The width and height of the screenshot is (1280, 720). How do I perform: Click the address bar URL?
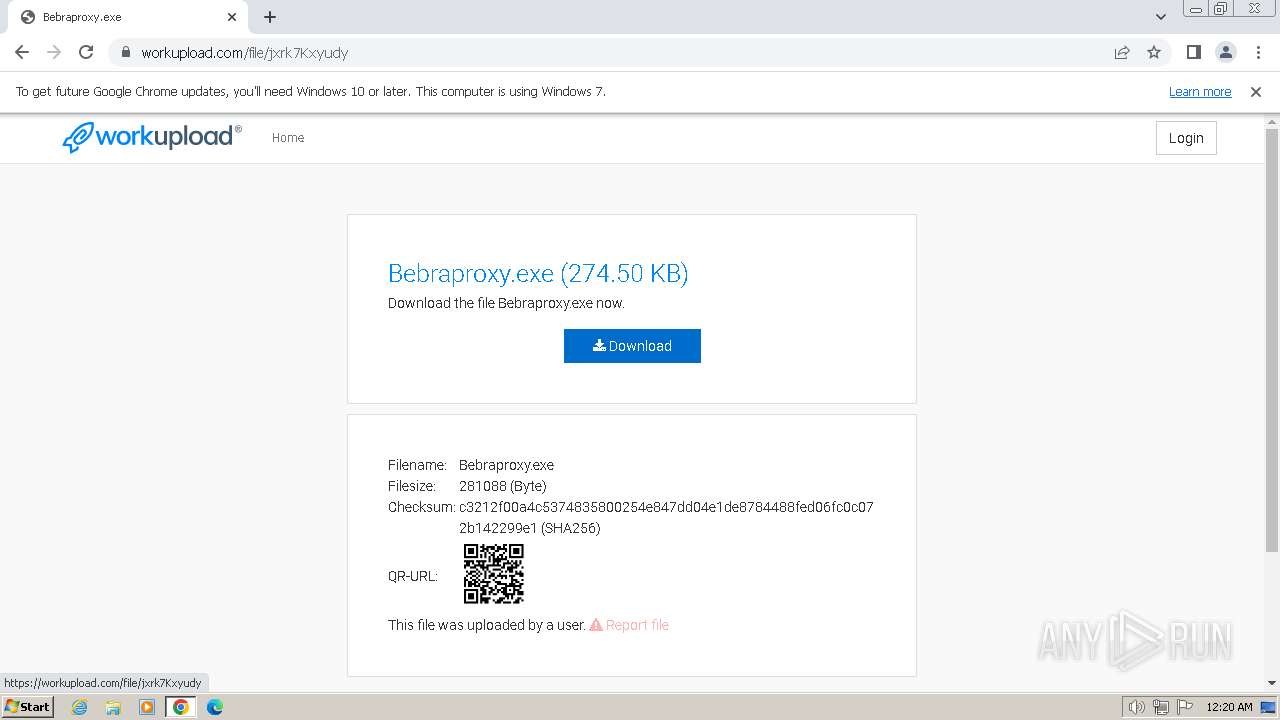pyautogui.click(x=245, y=53)
